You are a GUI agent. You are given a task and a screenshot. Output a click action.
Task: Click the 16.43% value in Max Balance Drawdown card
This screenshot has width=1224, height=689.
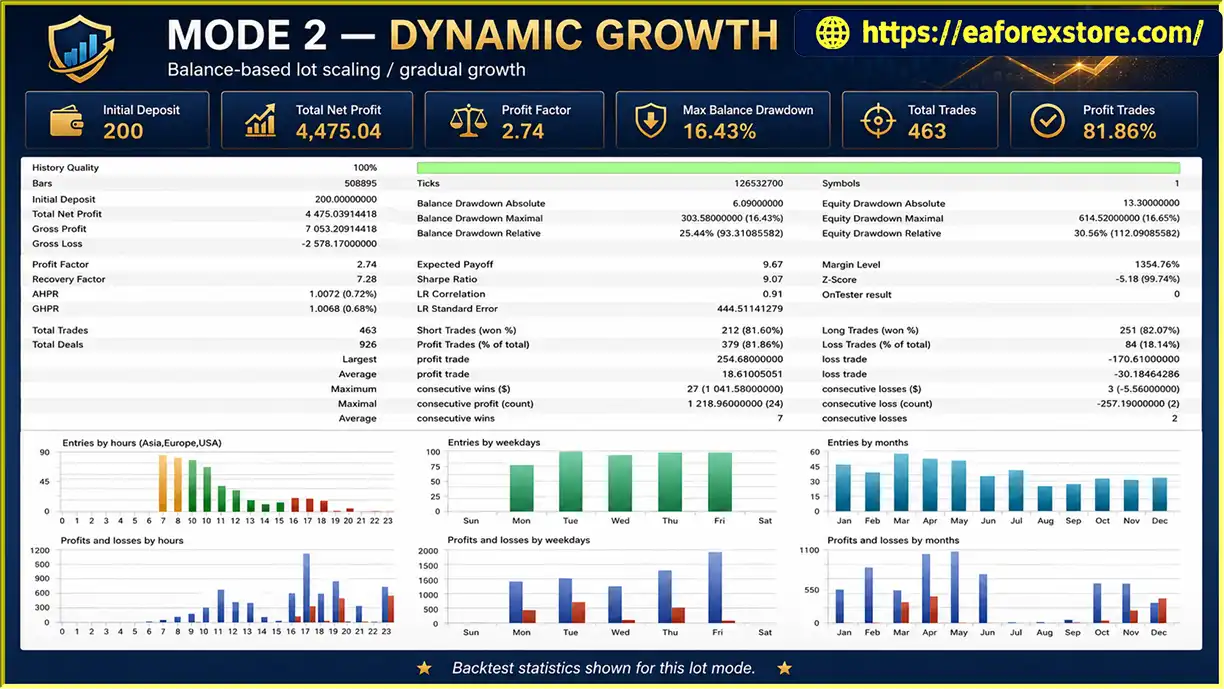719,131
